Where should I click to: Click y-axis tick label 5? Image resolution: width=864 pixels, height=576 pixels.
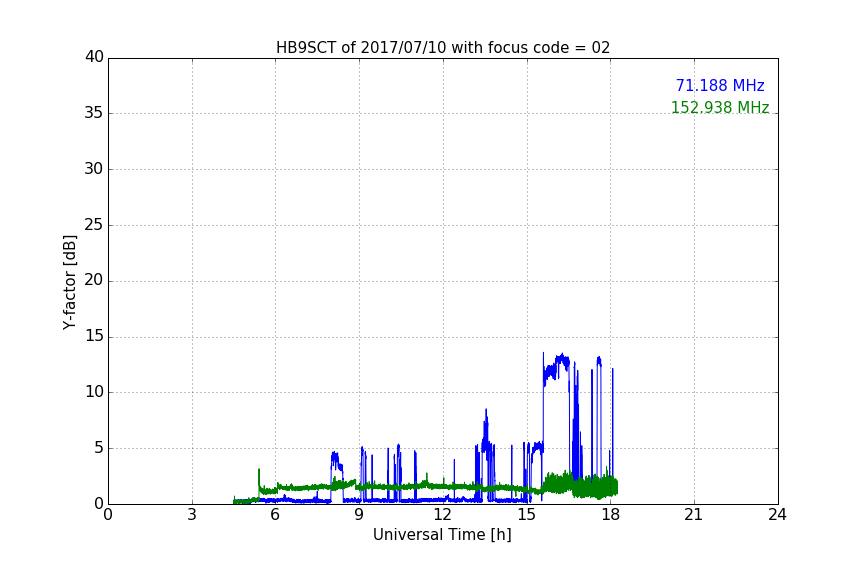click(x=99, y=448)
